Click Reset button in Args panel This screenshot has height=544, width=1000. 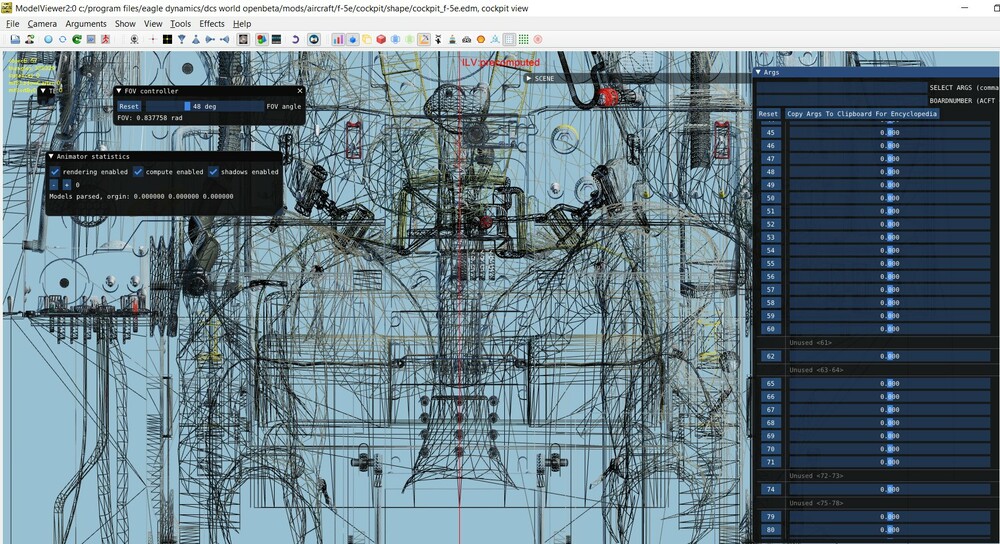coord(768,114)
